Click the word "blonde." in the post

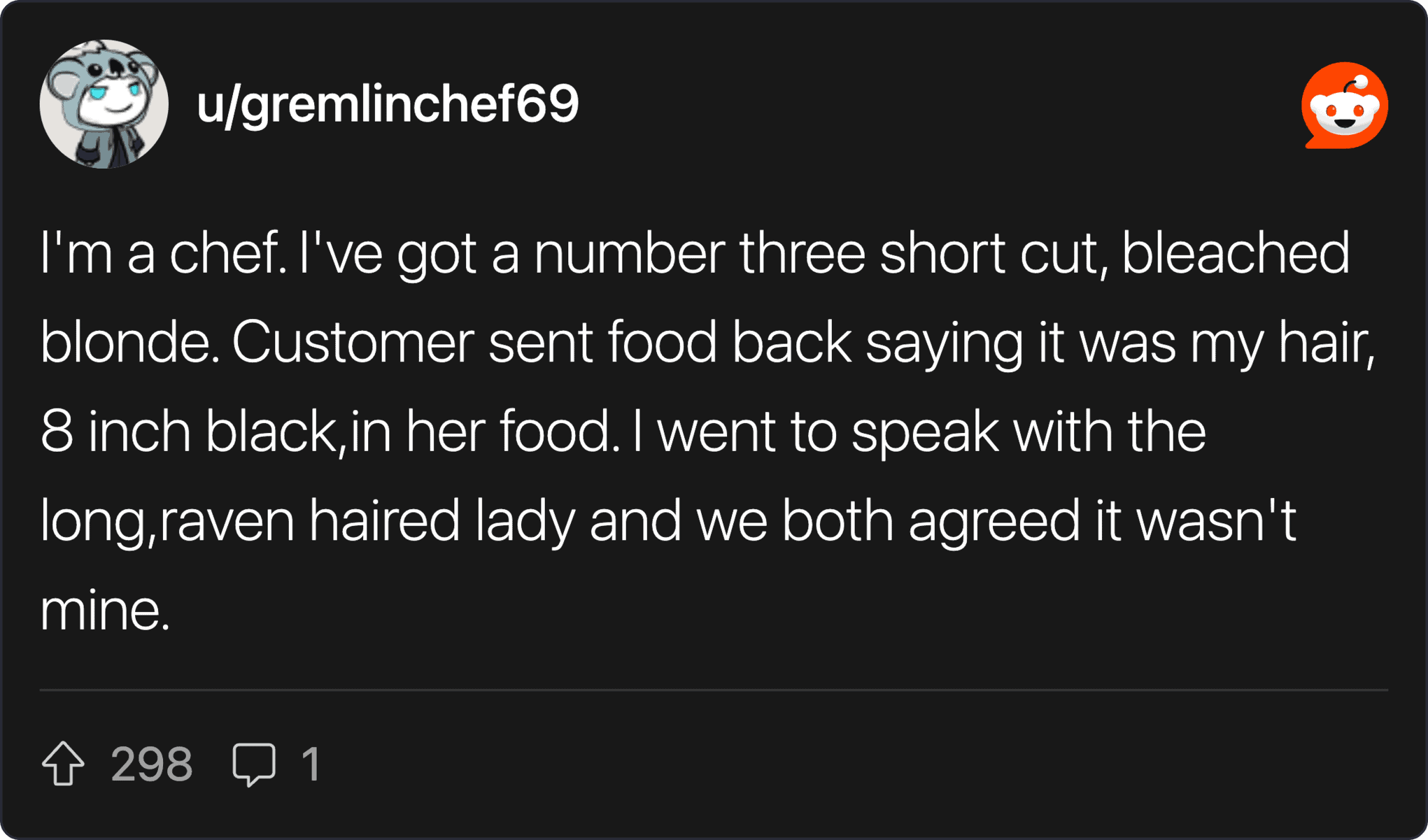(130, 343)
